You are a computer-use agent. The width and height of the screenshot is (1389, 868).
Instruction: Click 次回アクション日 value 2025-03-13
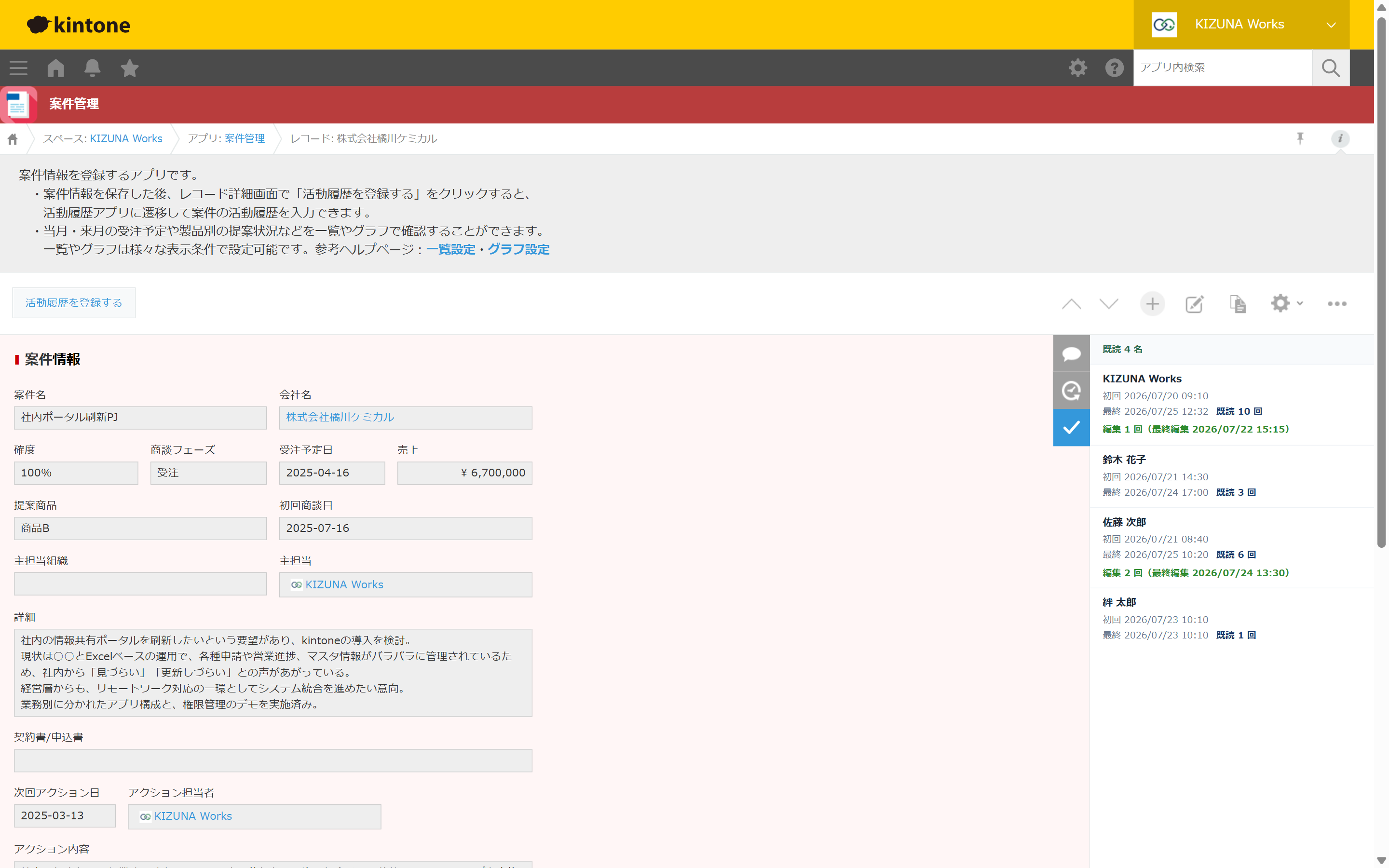[x=65, y=816]
